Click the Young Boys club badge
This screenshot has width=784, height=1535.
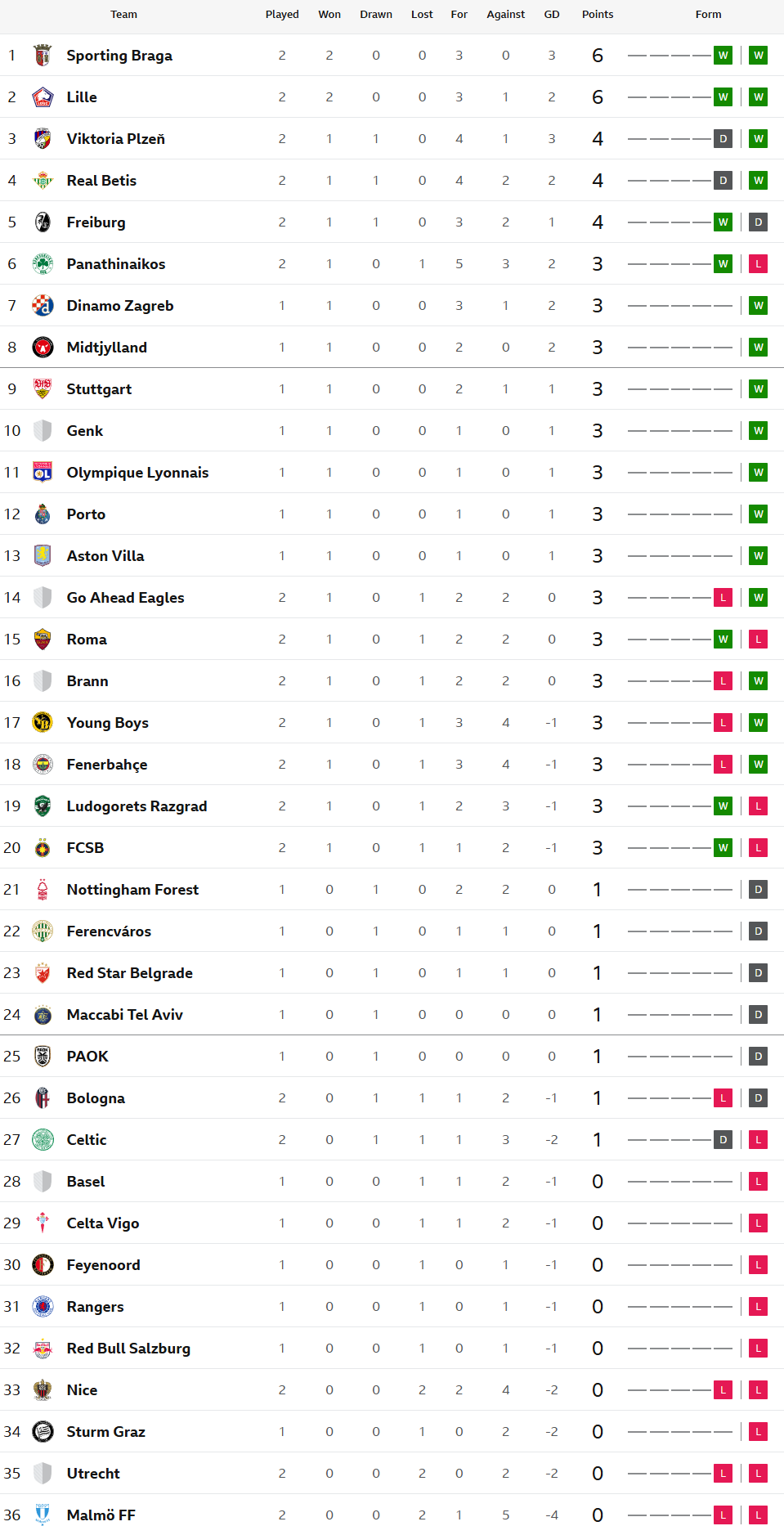click(43, 723)
